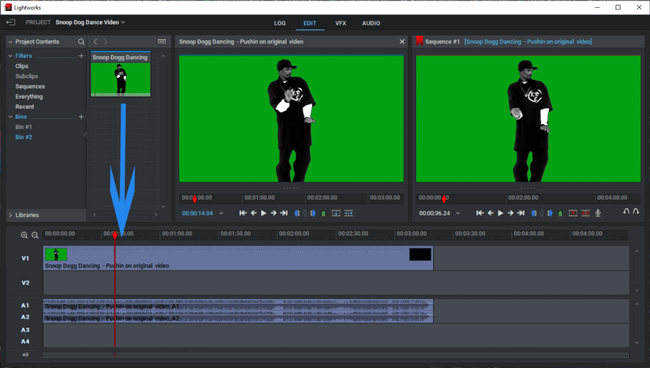Zoom out on the timeline

click(x=35, y=235)
